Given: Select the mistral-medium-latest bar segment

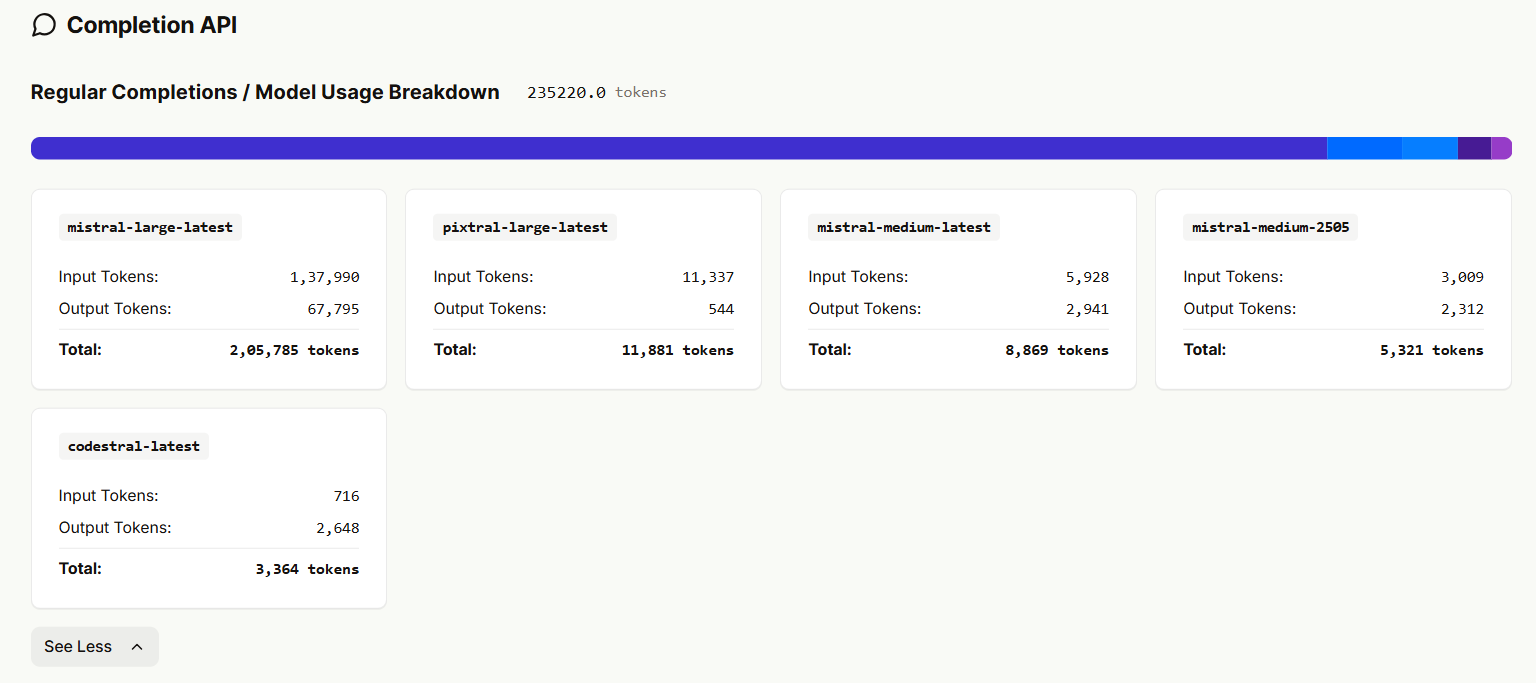Looking at the screenshot, I should click(x=1430, y=148).
